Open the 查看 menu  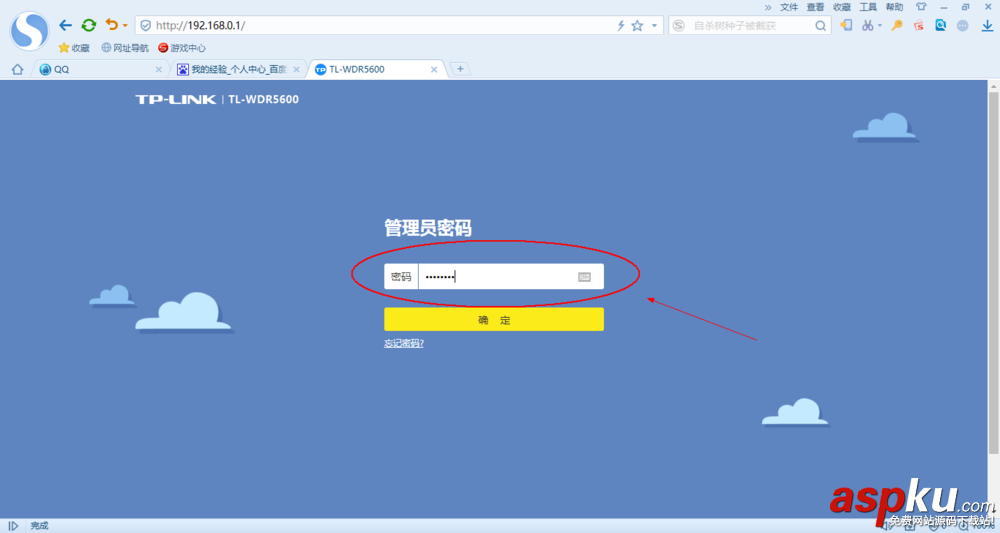(x=815, y=7)
